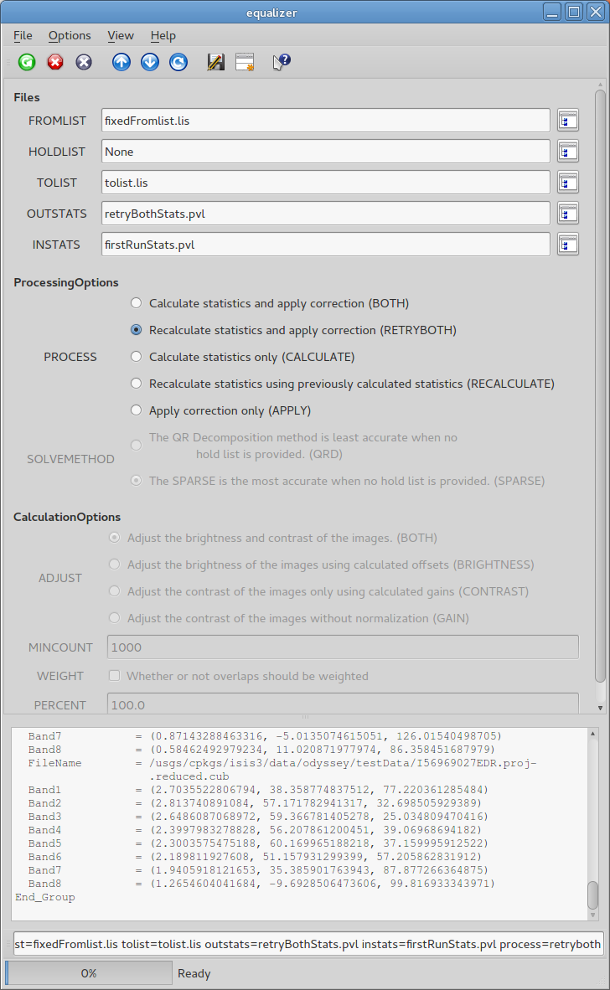Click the Next history down-arrow icon
Image resolution: width=610 pixels, height=990 pixels.
pyautogui.click(x=150, y=62)
